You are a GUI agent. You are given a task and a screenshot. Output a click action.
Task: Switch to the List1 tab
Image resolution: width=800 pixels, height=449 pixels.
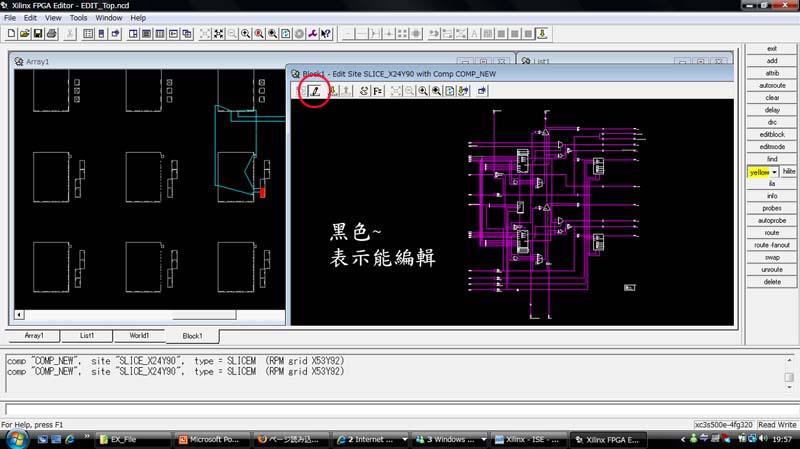point(87,336)
